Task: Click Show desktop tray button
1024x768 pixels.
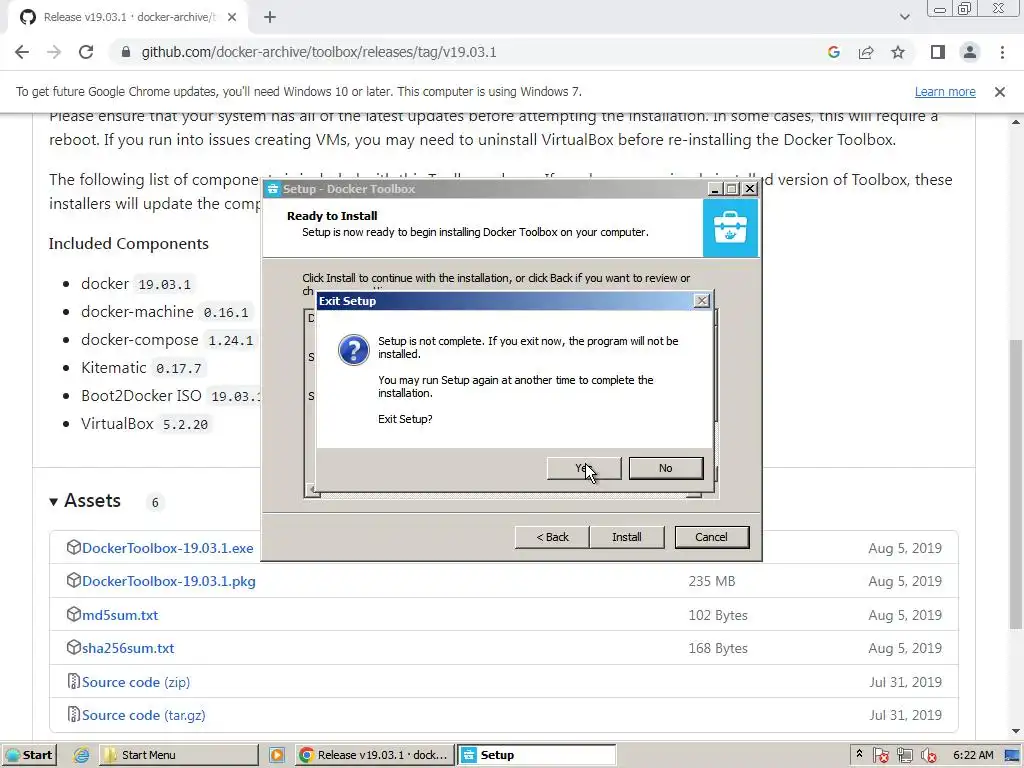Action: (x=1013, y=755)
